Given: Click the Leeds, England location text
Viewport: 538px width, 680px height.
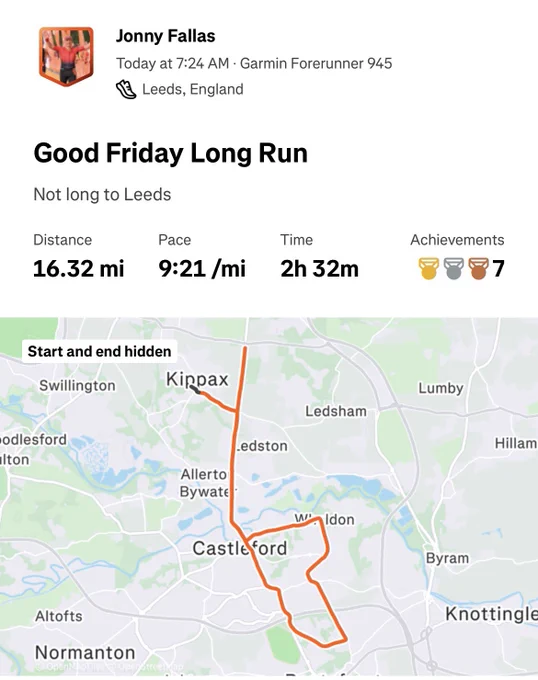Looking at the screenshot, I should [x=193, y=89].
